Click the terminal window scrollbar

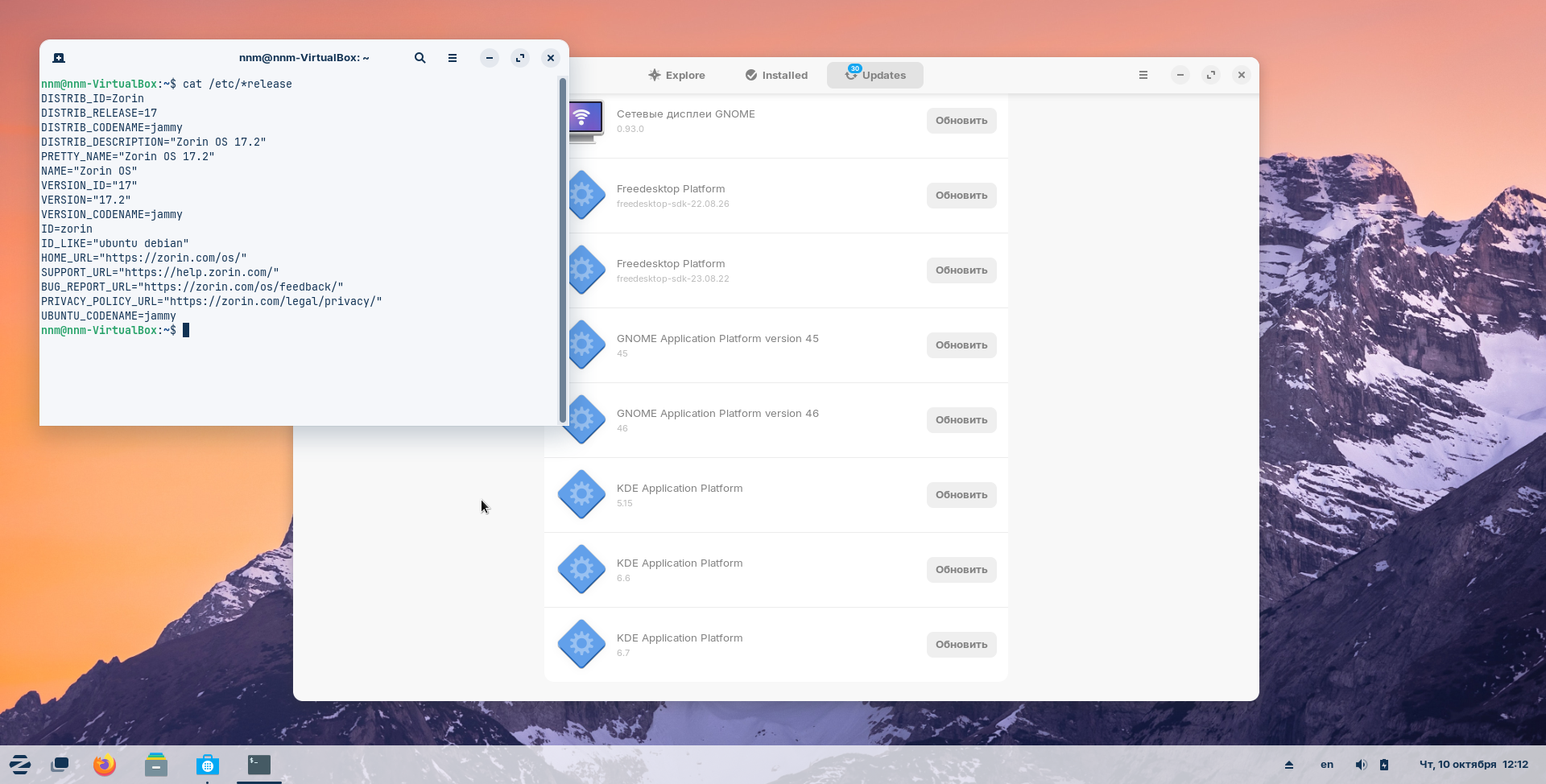(x=562, y=250)
